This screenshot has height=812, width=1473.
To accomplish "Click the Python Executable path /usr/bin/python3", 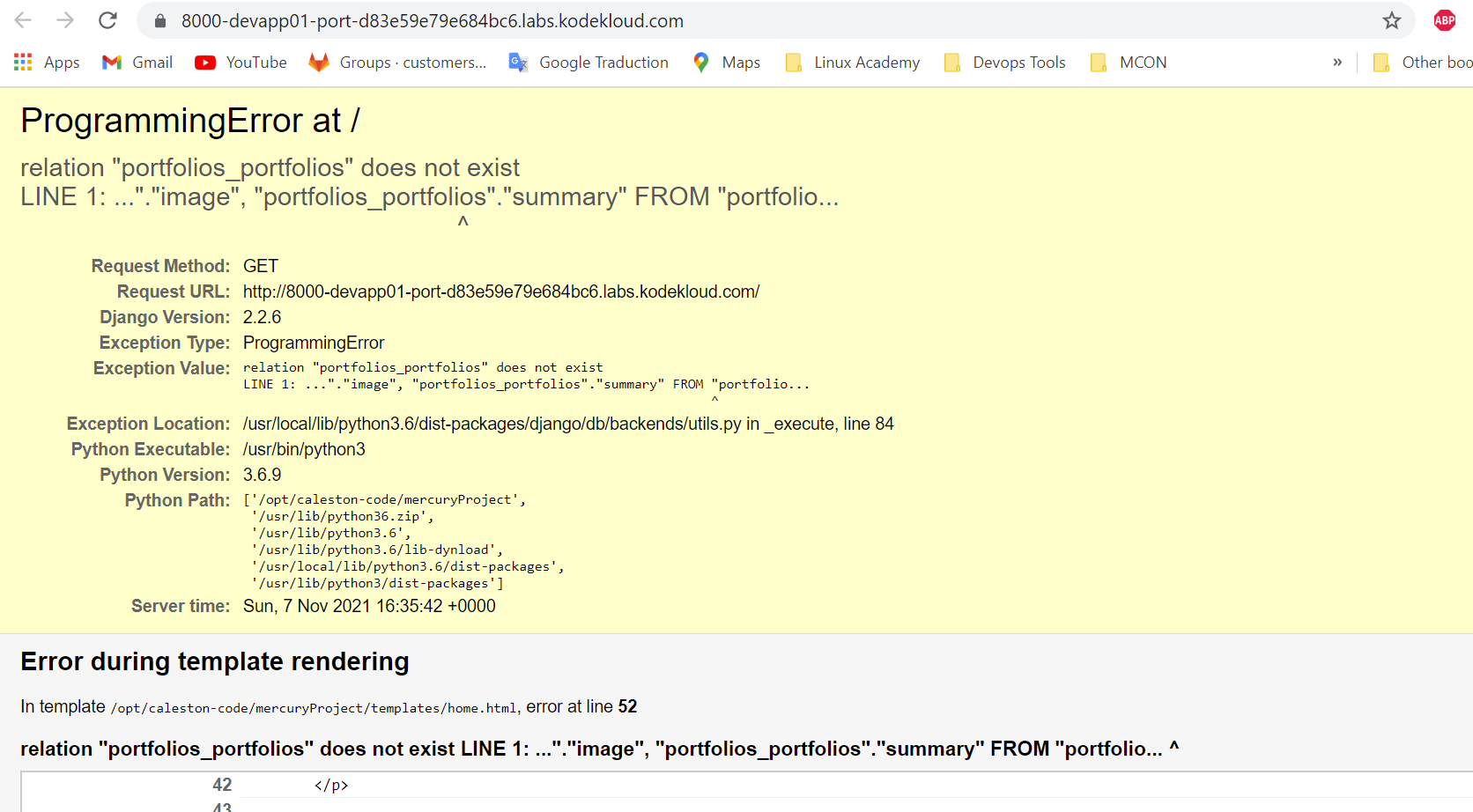I will [304, 449].
